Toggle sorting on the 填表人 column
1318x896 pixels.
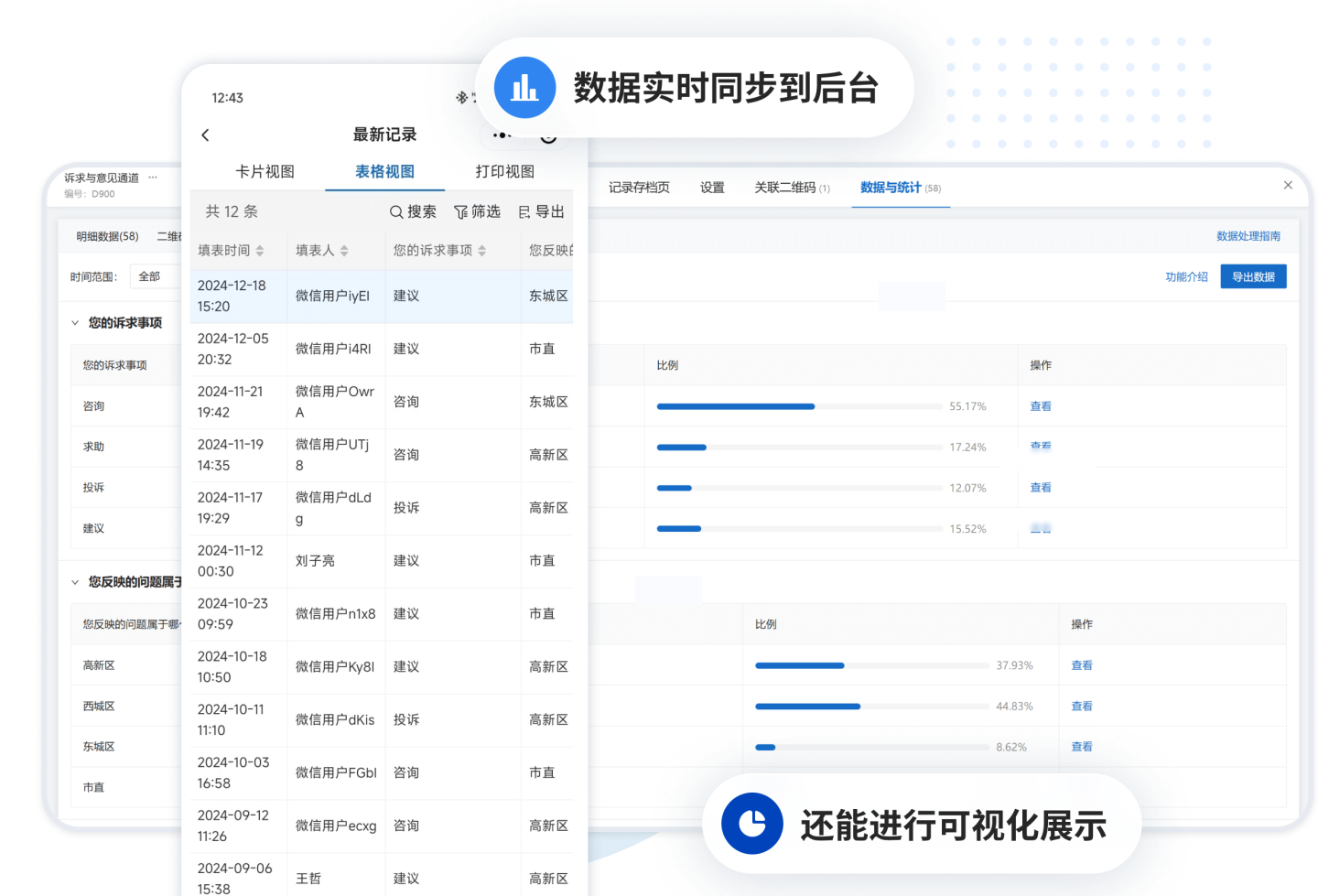point(344,250)
